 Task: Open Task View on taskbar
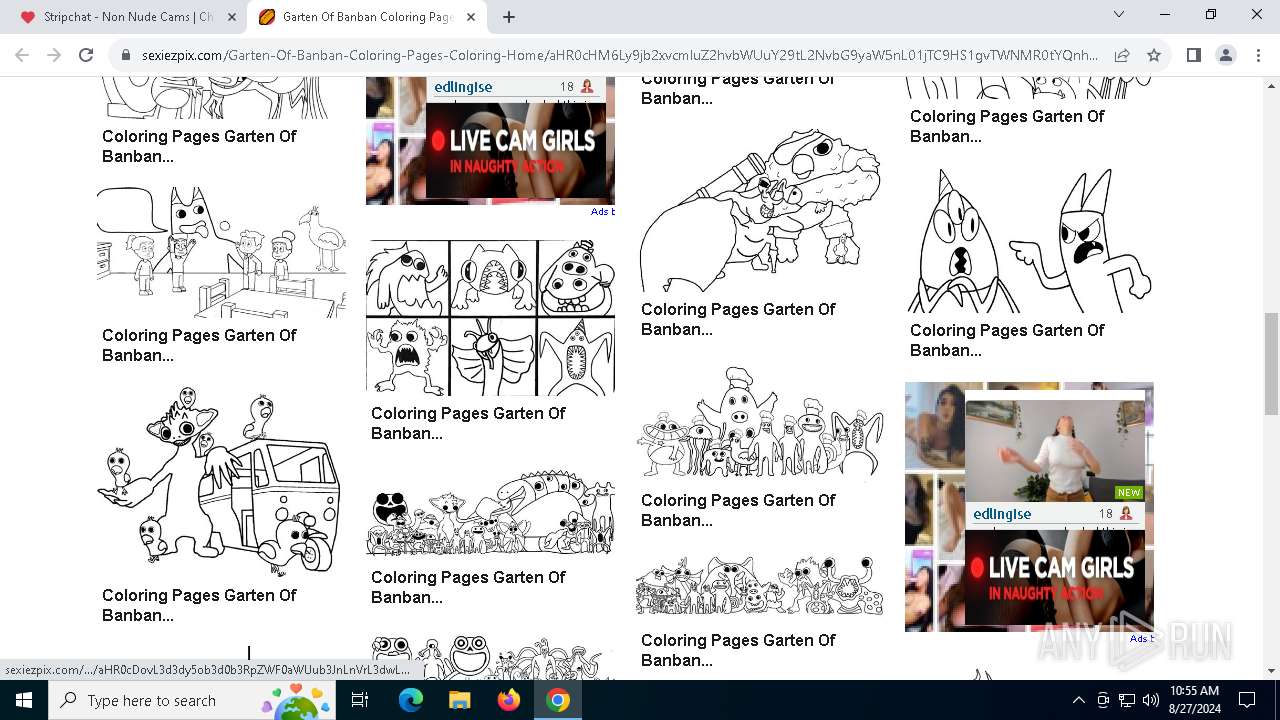(x=360, y=700)
